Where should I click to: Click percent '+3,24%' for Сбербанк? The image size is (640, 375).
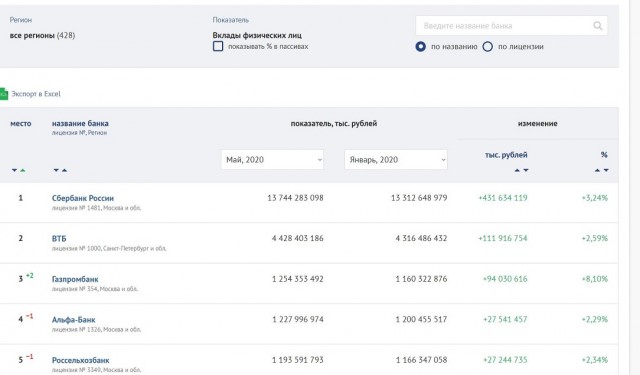[x=595, y=198]
